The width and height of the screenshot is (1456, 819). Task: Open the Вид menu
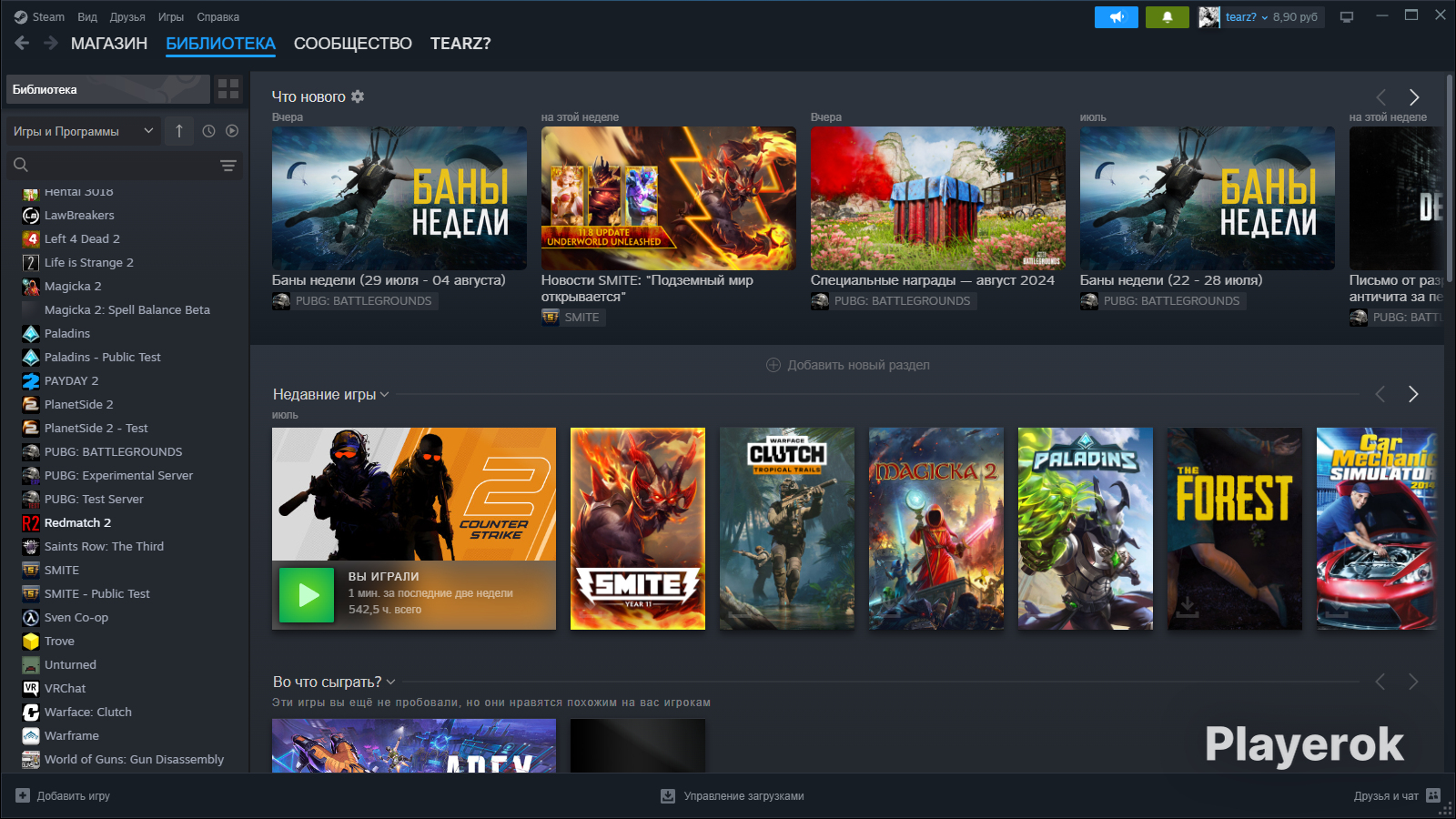(x=87, y=17)
